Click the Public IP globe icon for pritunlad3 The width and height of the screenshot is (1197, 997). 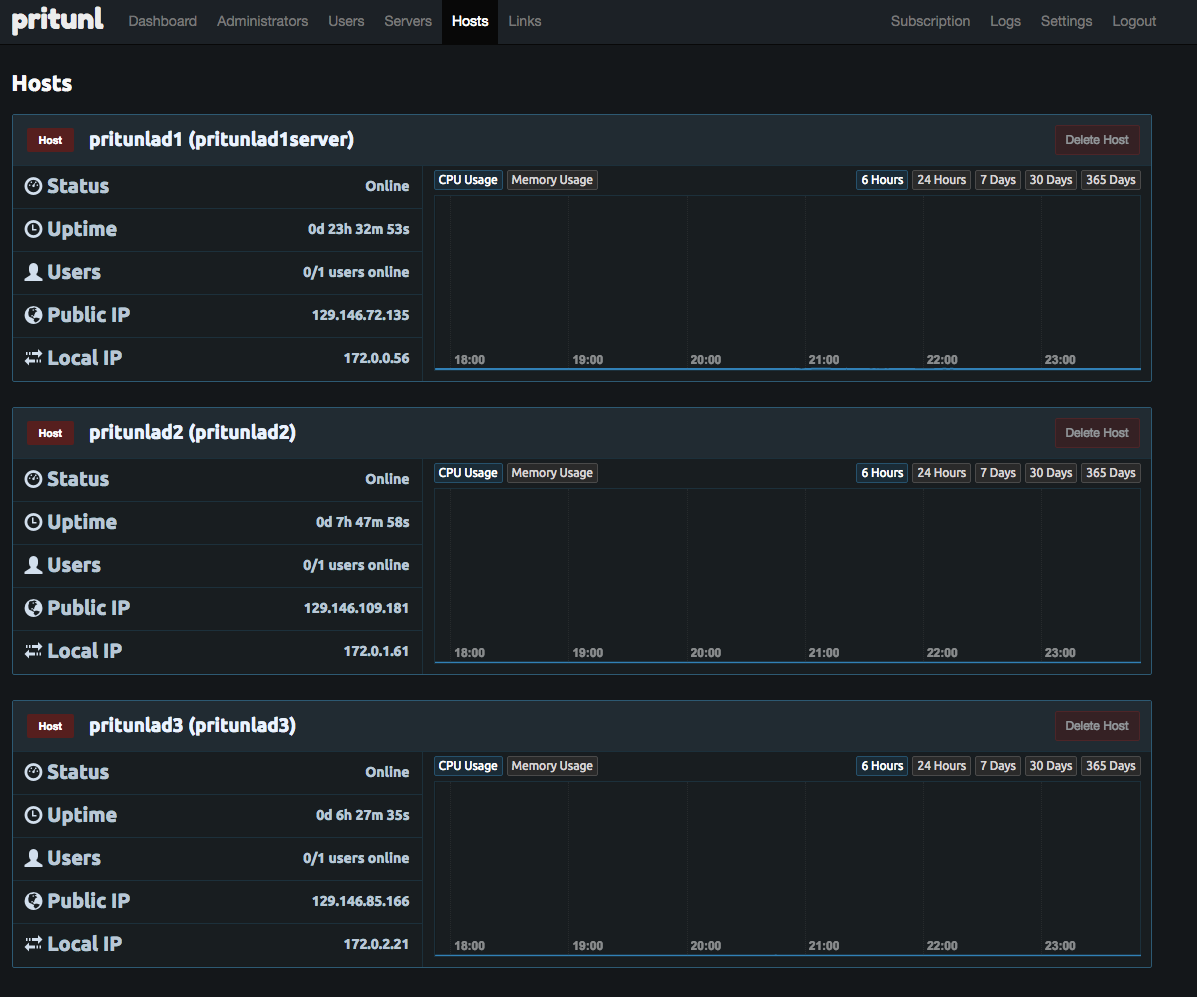tap(33, 901)
